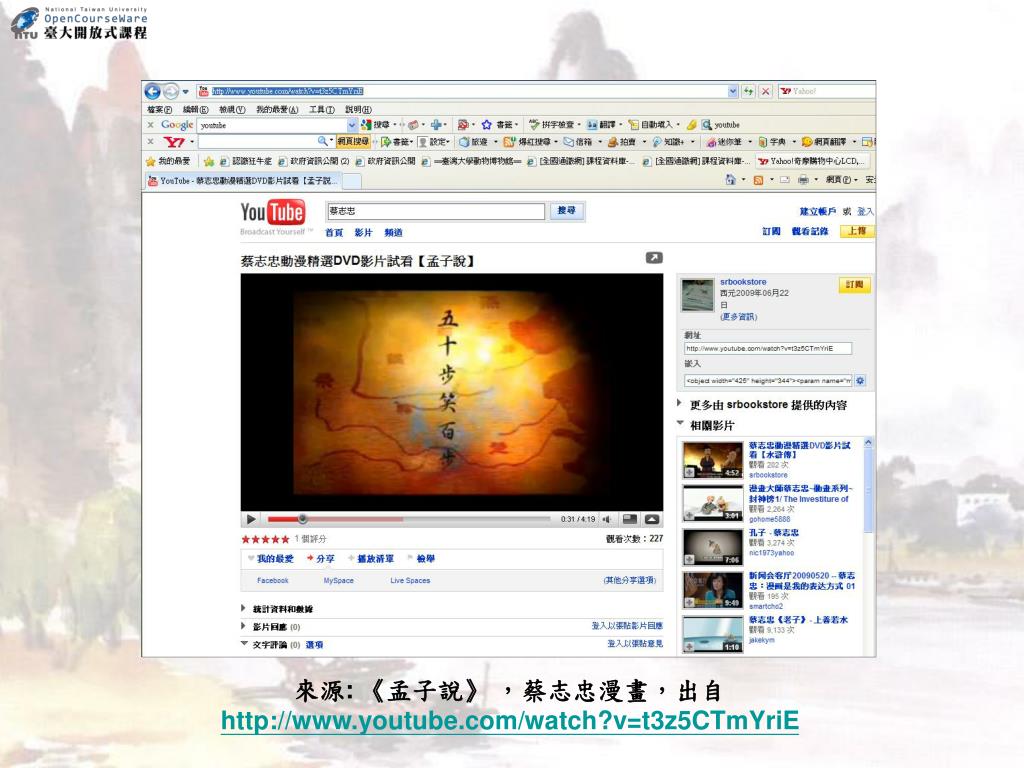Open the recent pages dropdown beside Forward
This screenshot has width=1024, height=768.
pyautogui.click(x=186, y=91)
